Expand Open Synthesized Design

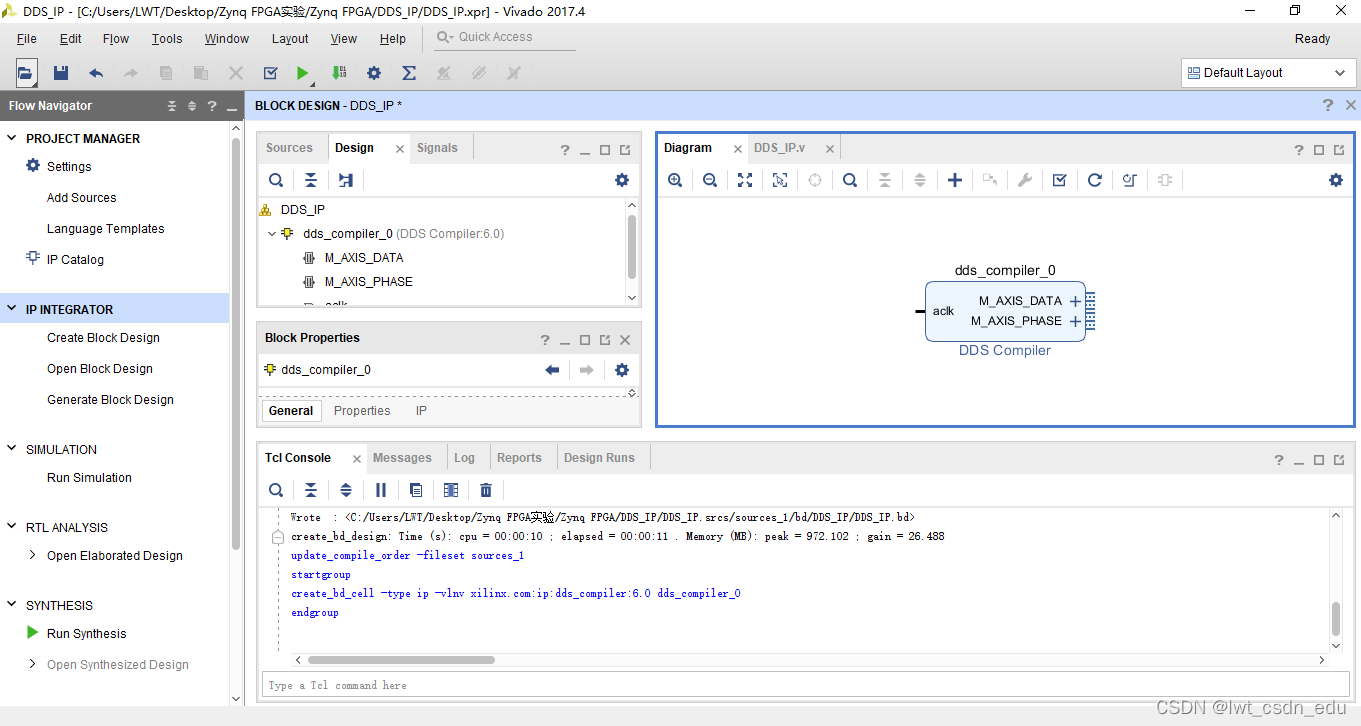pyautogui.click(x=33, y=664)
